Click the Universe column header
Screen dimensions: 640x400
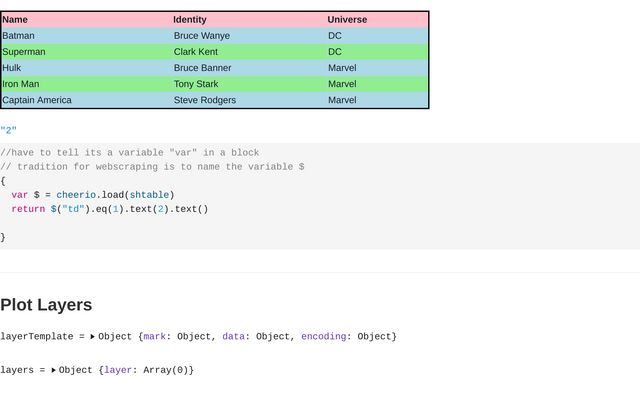[x=347, y=20]
